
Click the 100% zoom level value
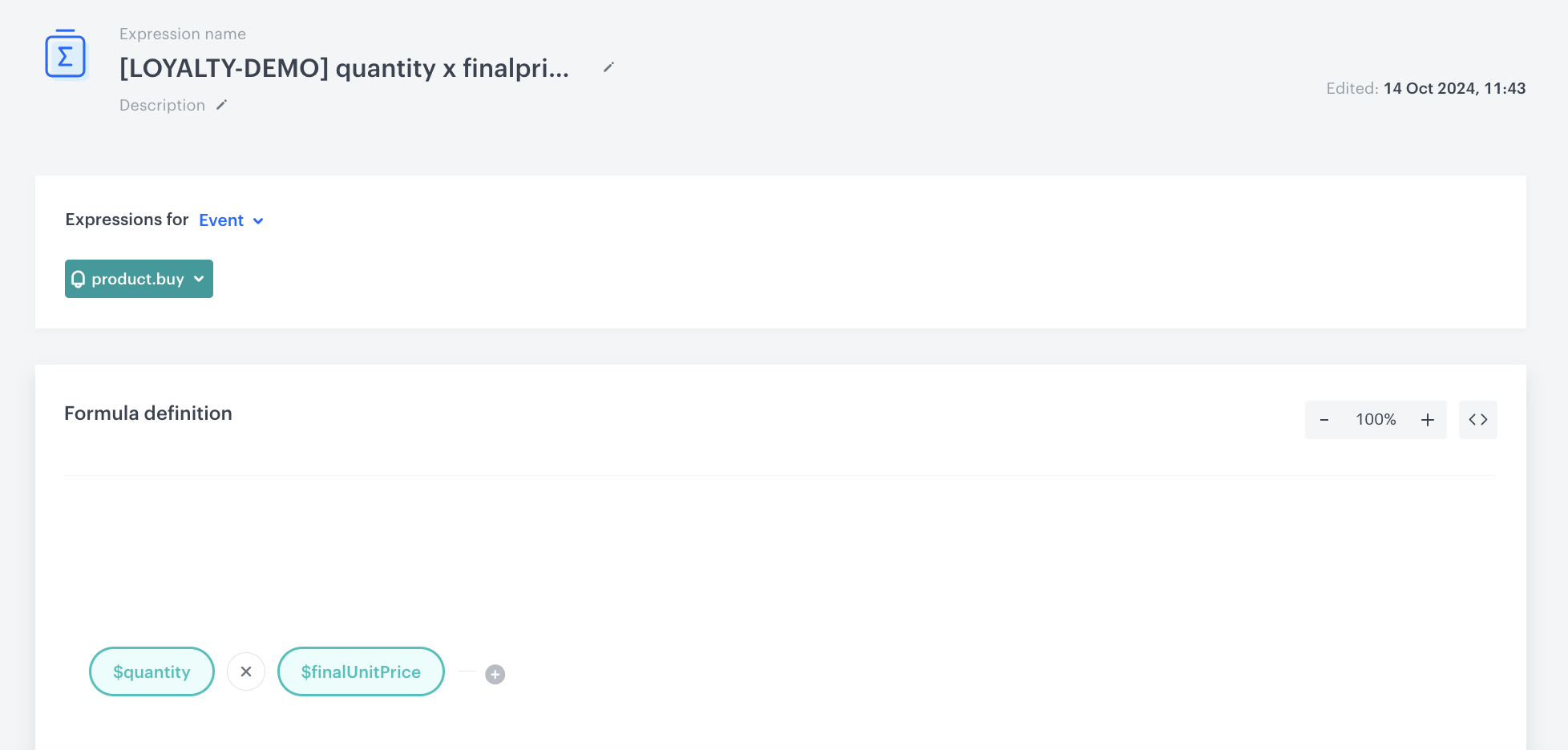pyautogui.click(x=1376, y=420)
